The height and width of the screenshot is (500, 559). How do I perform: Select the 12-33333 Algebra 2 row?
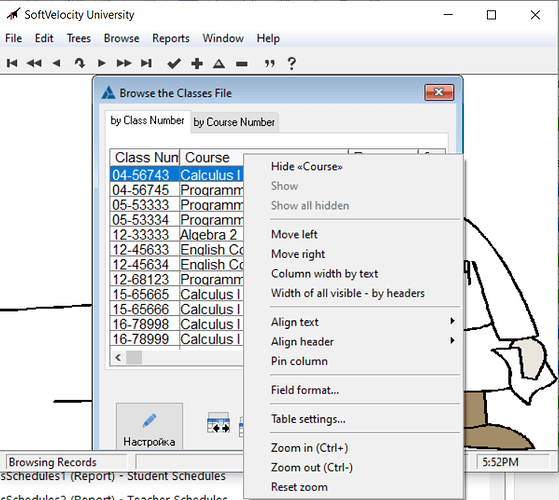tap(177, 235)
